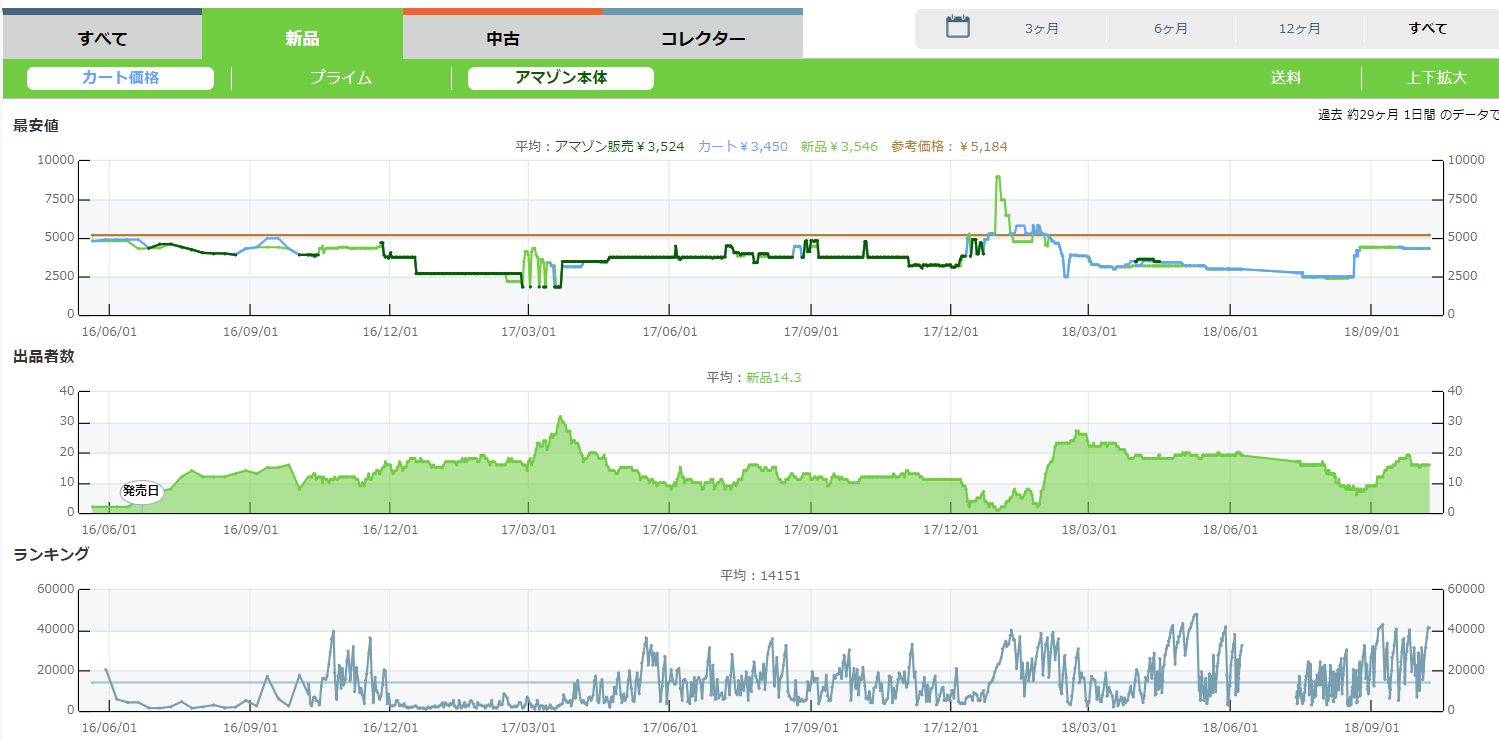Click the 9000 yen price spike peak
The height and width of the screenshot is (740, 1499).
pos(998,177)
